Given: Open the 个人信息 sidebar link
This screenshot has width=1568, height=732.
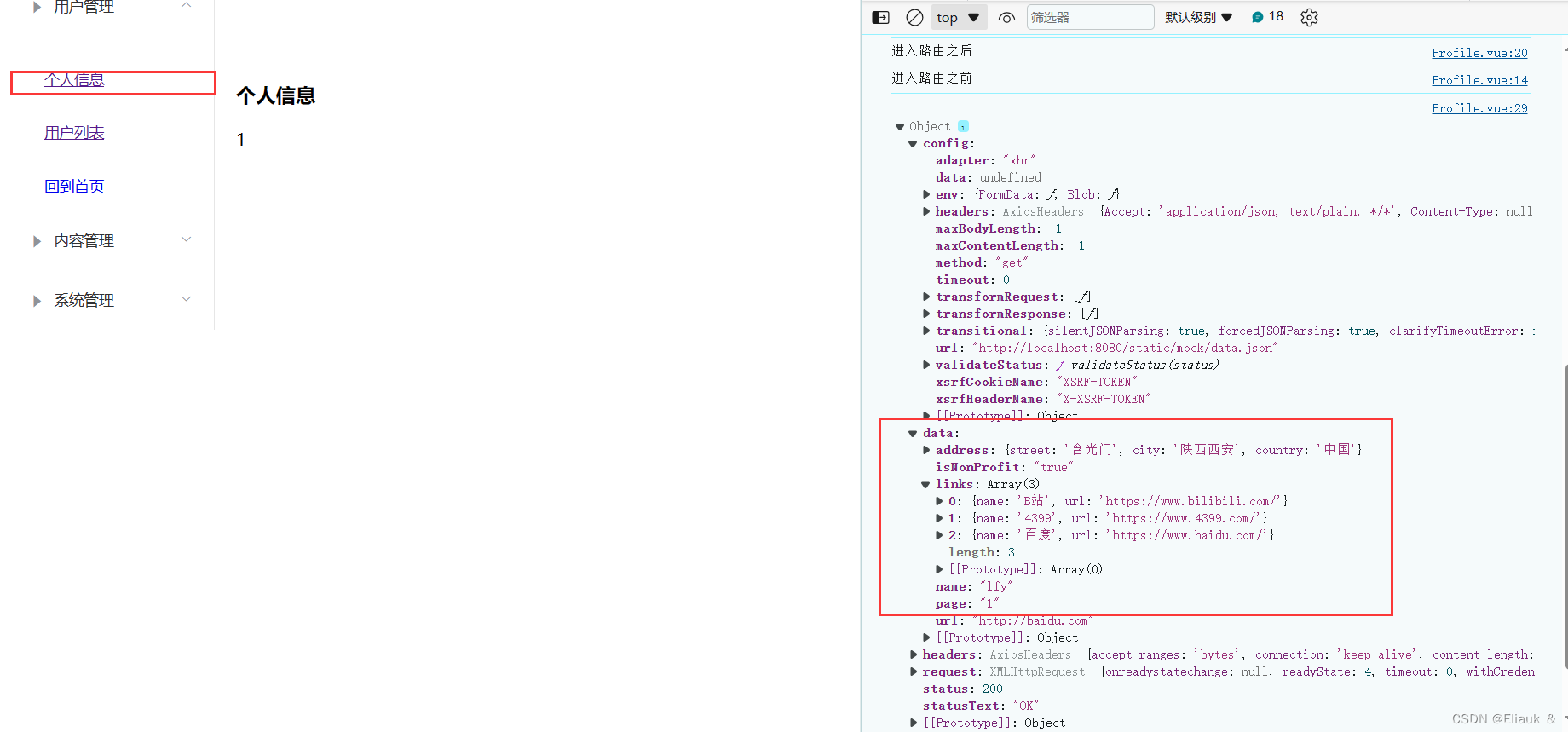Looking at the screenshot, I should point(74,80).
